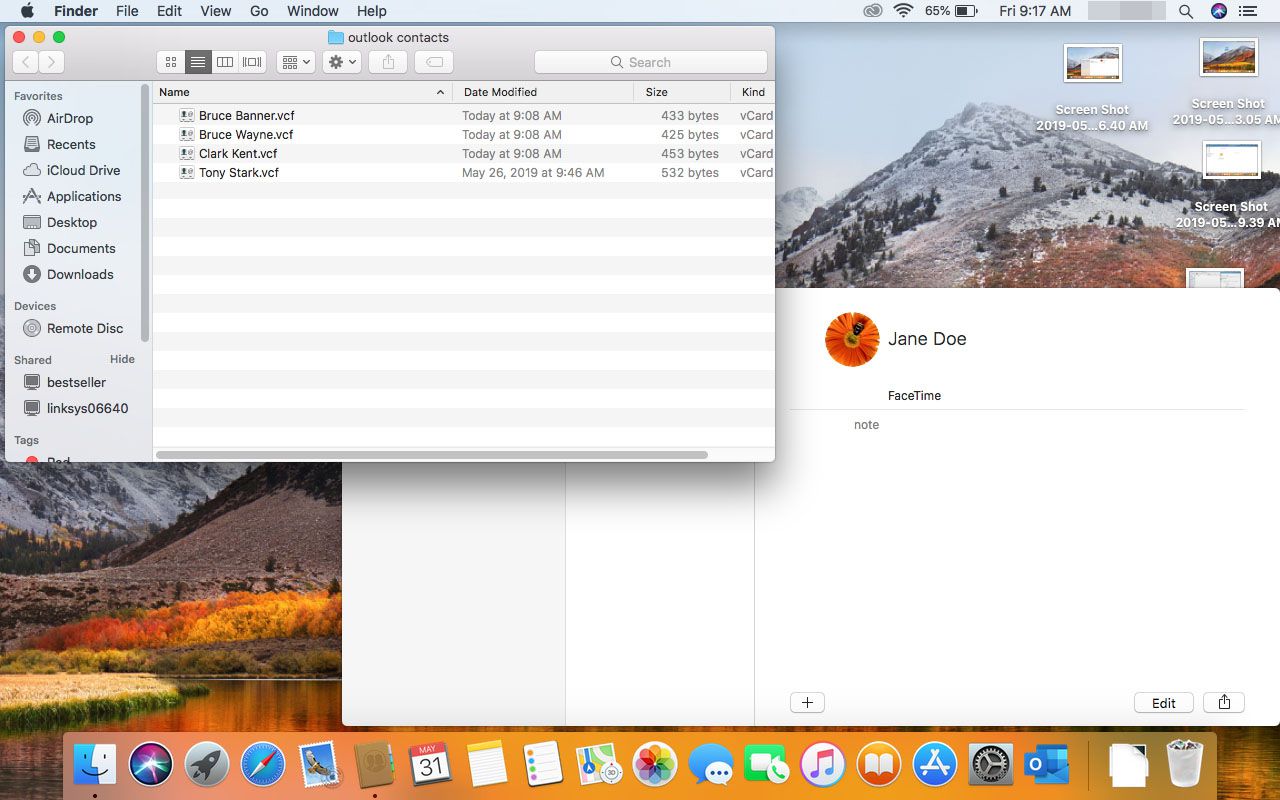Switch Finder to icon view
Viewport: 1280px width, 800px height.
(171, 62)
